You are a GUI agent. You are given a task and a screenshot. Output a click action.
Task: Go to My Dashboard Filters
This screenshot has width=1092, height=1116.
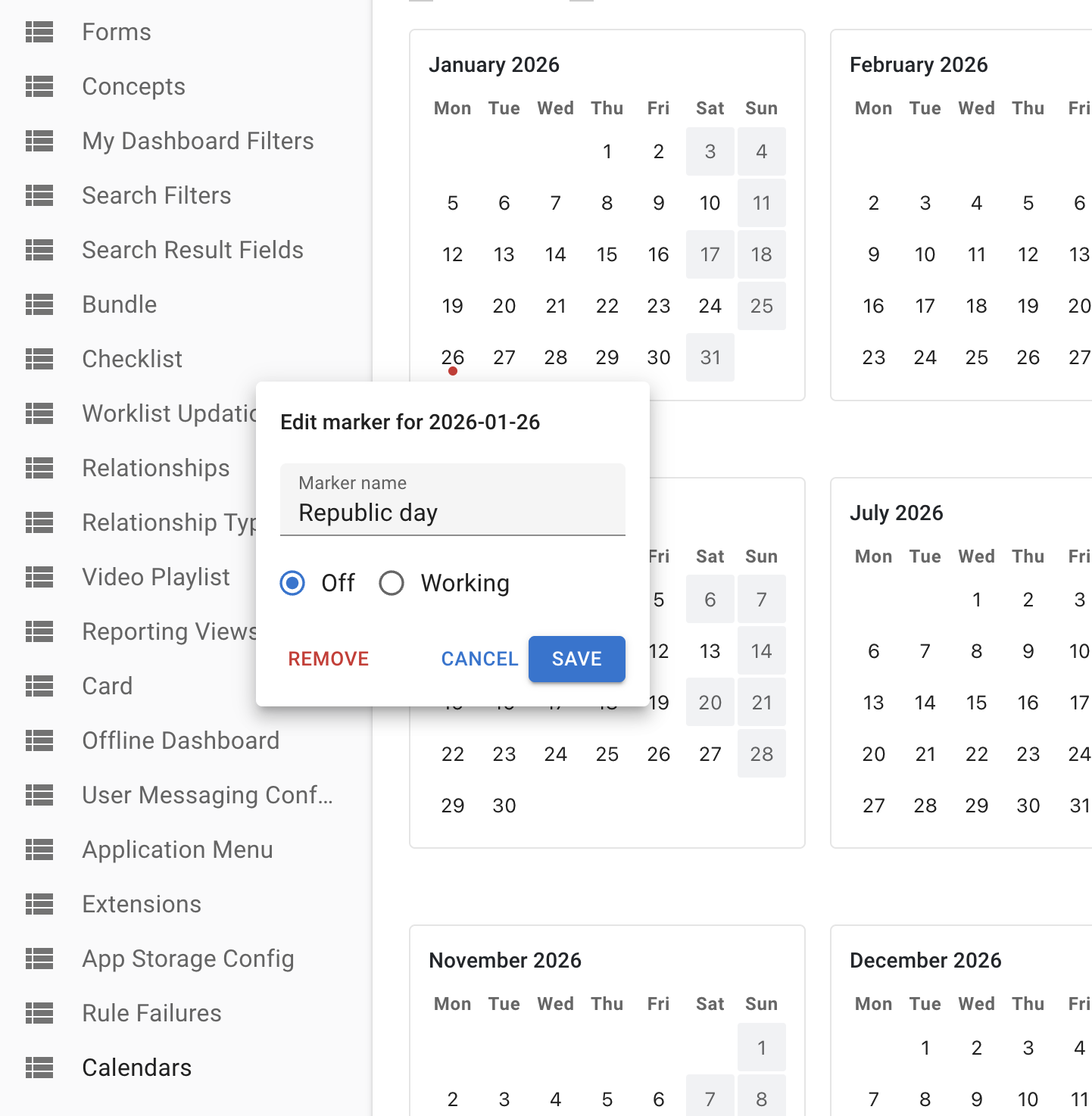click(198, 141)
